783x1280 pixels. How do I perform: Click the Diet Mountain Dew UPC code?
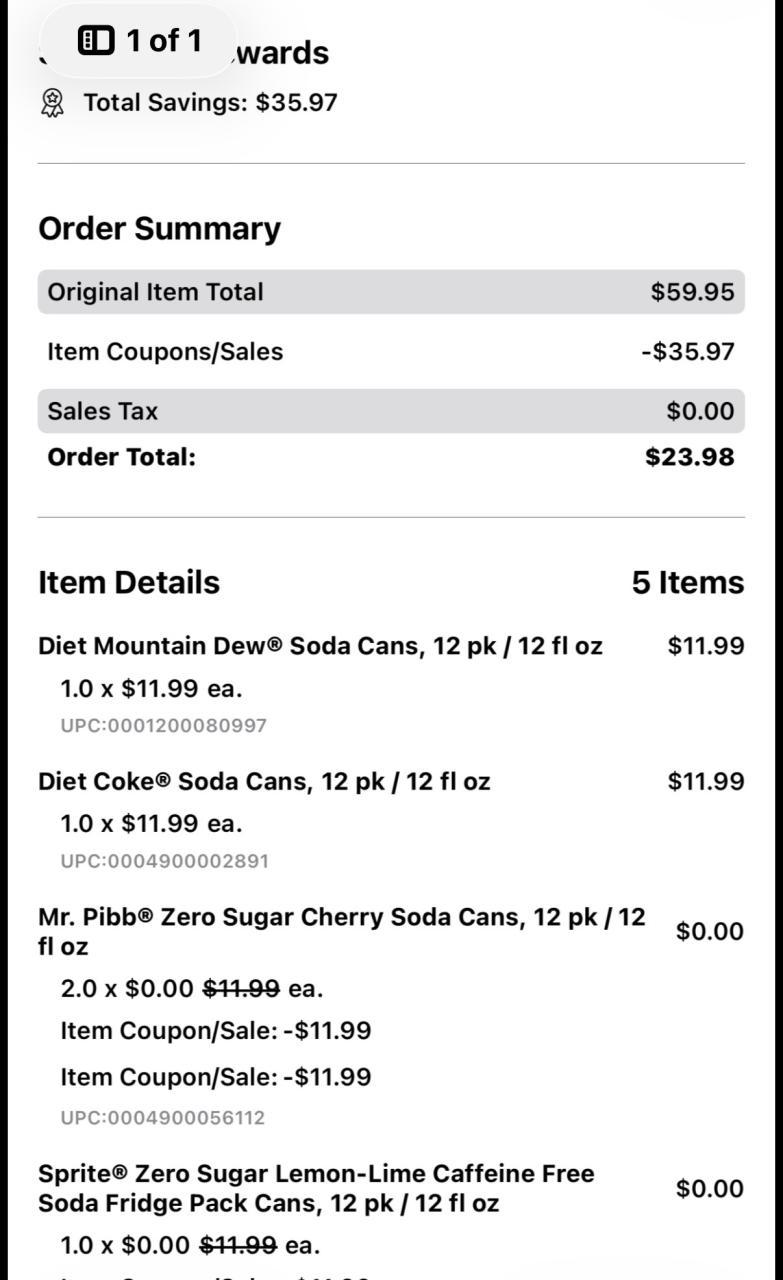(164, 725)
